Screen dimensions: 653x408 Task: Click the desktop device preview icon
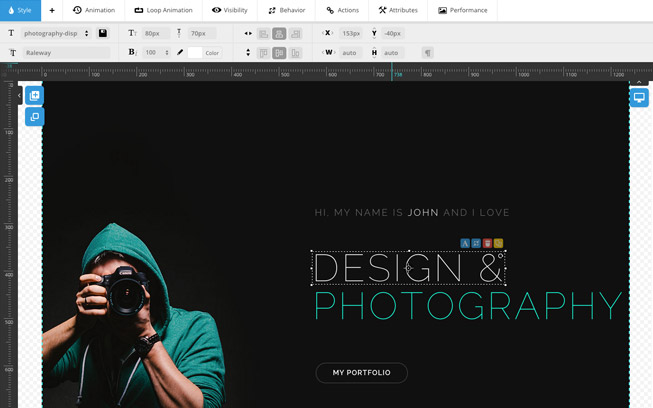pyautogui.click(x=640, y=98)
